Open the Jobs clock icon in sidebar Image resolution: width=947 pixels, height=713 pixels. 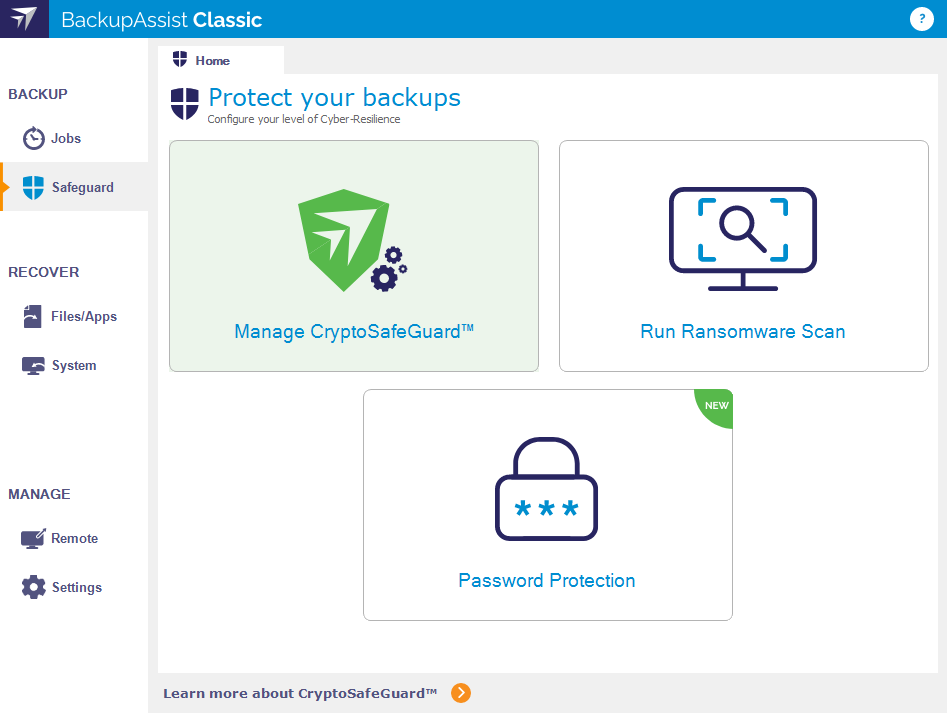click(34, 138)
